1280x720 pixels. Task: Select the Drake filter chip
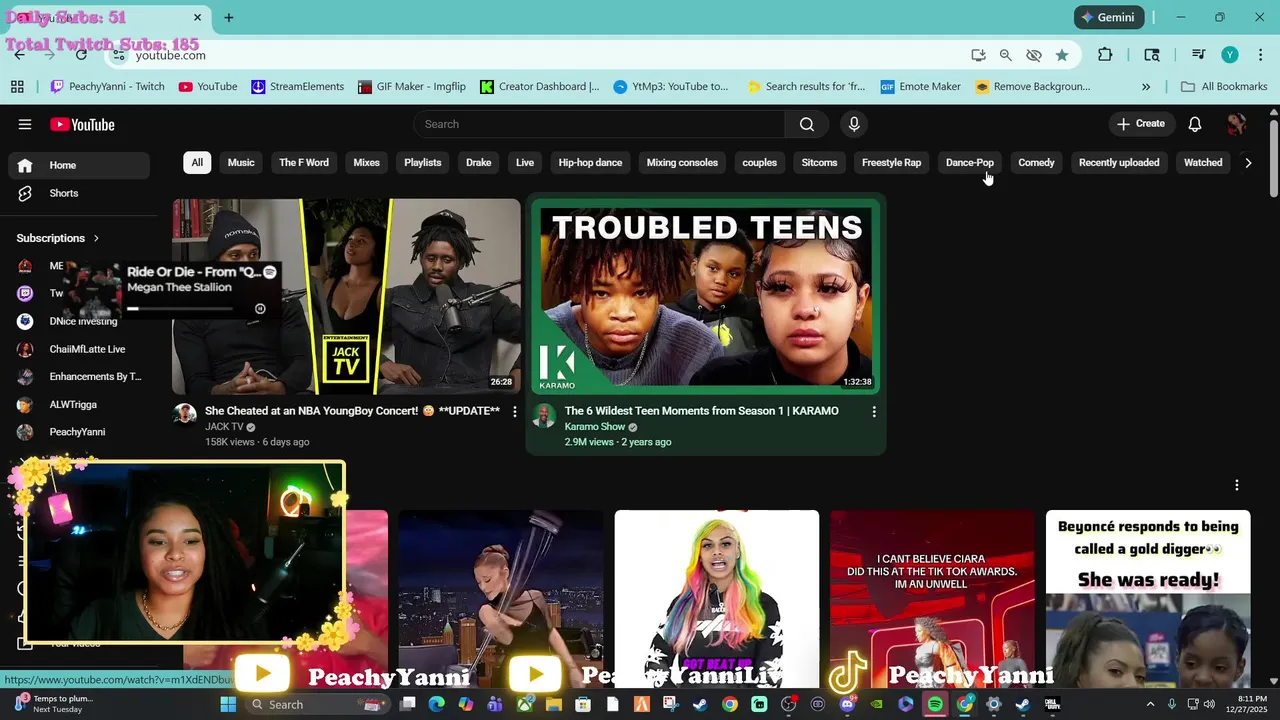point(479,162)
